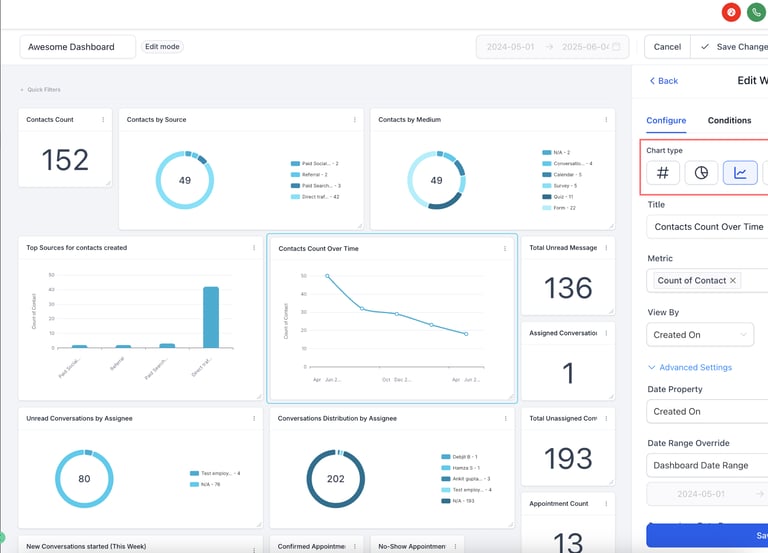The width and height of the screenshot is (768, 553).
Task: Switch to the Conditions tab
Action: (x=729, y=120)
